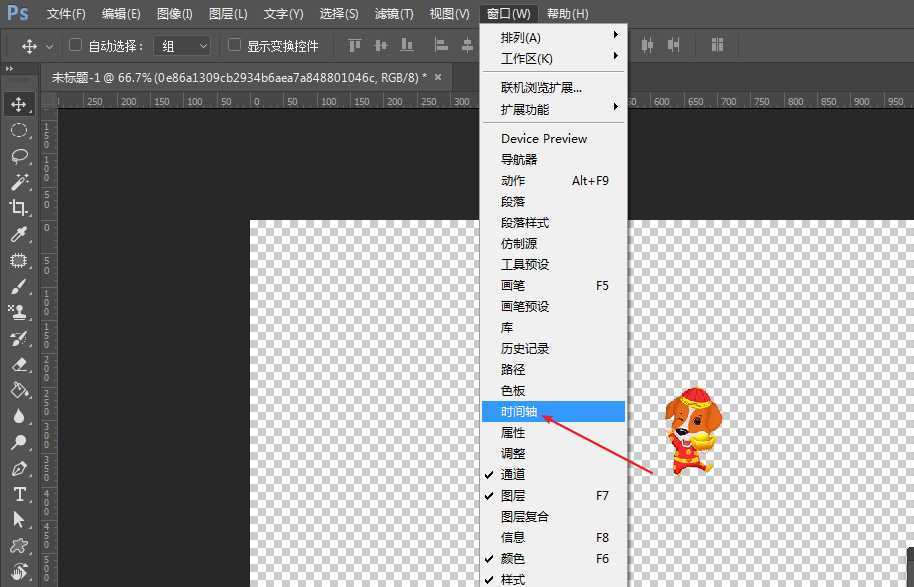Uncheck 颜色 in the Window menu
This screenshot has width=914, height=587.
513,559
